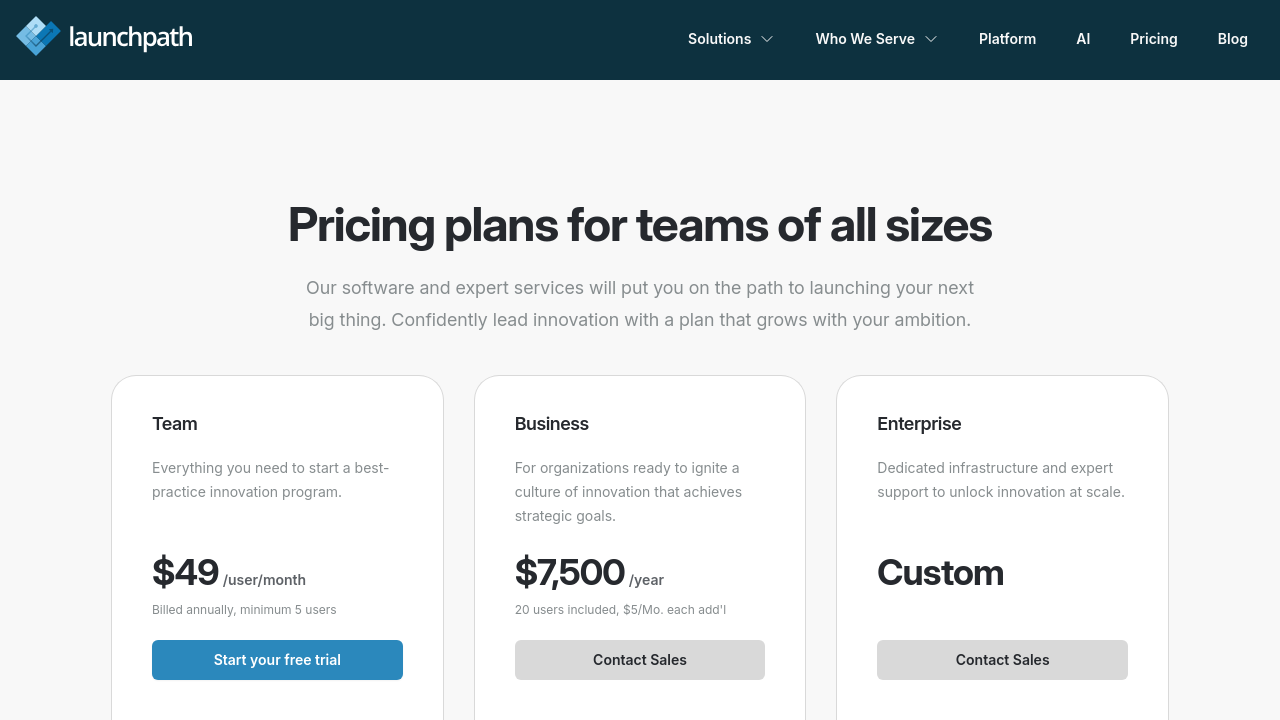Click the $7,500 per year price
This screenshot has height=720, width=1280.
[570, 573]
